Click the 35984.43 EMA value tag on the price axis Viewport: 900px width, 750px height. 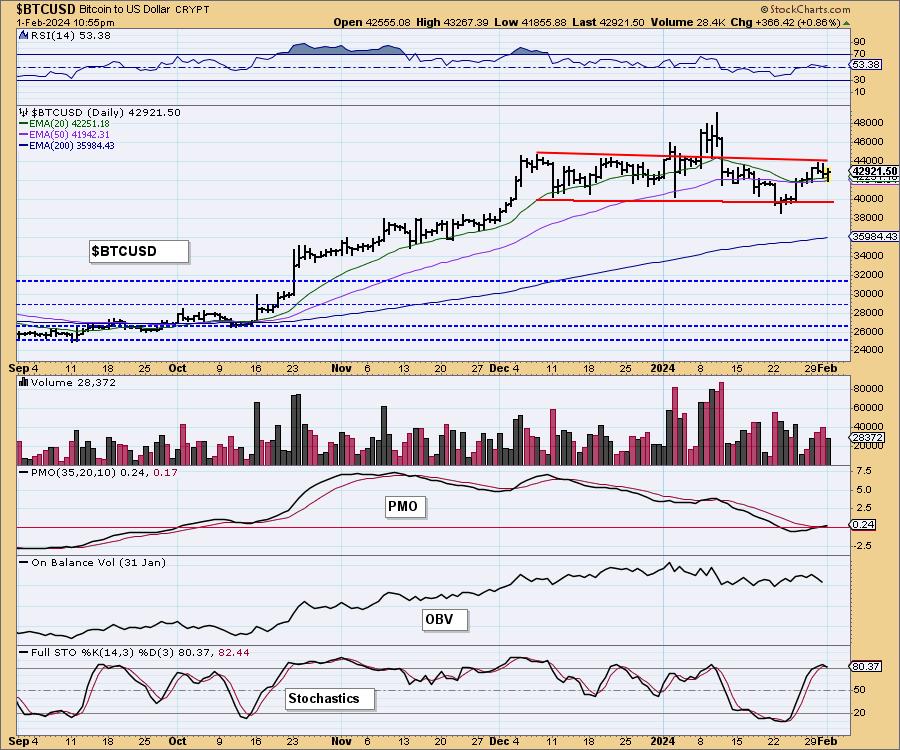875,236
